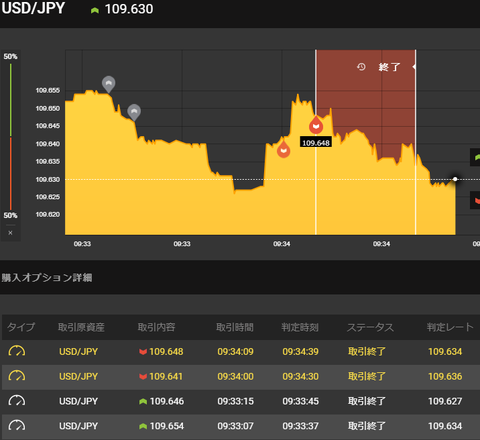Click the expiry time 09:33:37

click(300, 426)
